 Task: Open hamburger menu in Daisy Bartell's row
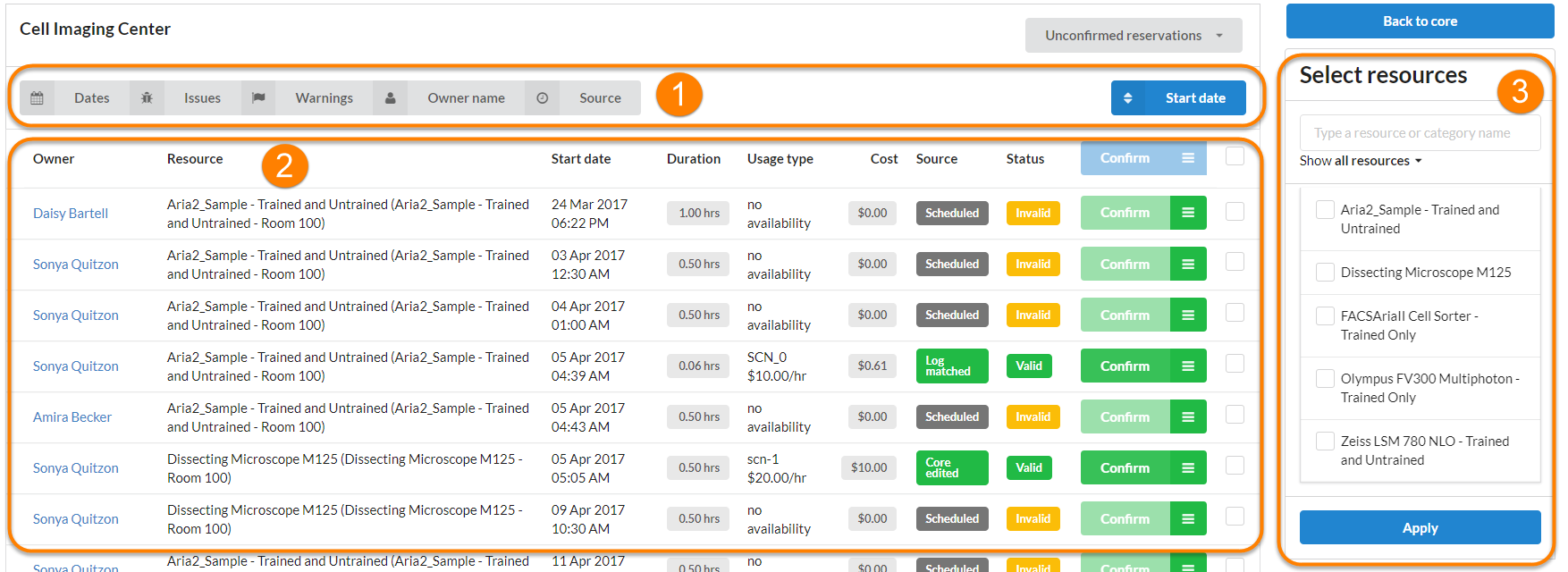pyautogui.click(x=1188, y=213)
